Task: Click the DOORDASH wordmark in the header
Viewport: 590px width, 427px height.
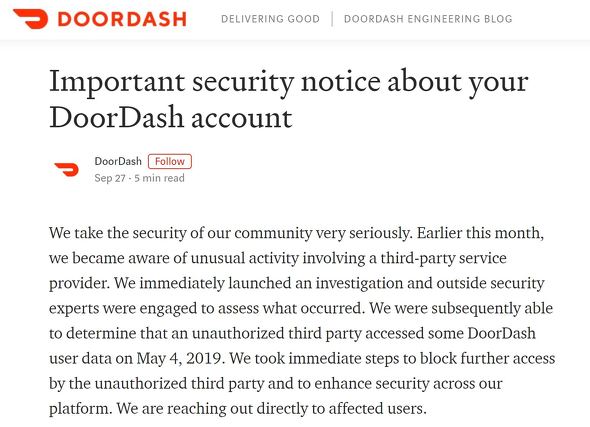Action: pos(122,19)
